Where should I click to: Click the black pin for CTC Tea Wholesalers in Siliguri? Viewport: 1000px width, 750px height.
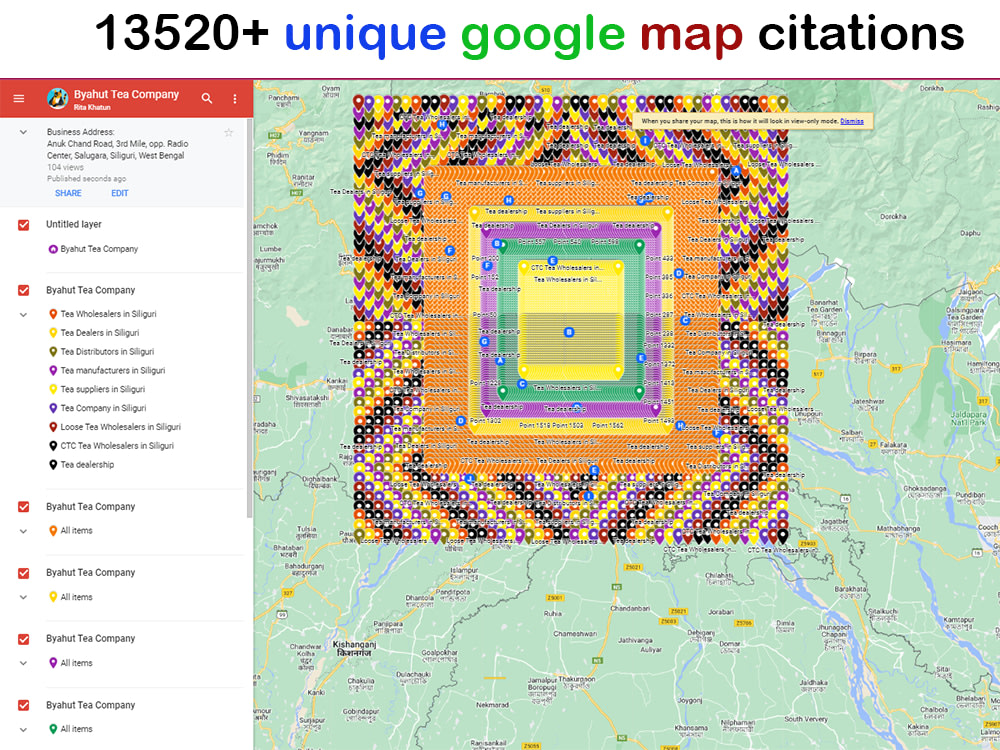point(54,445)
